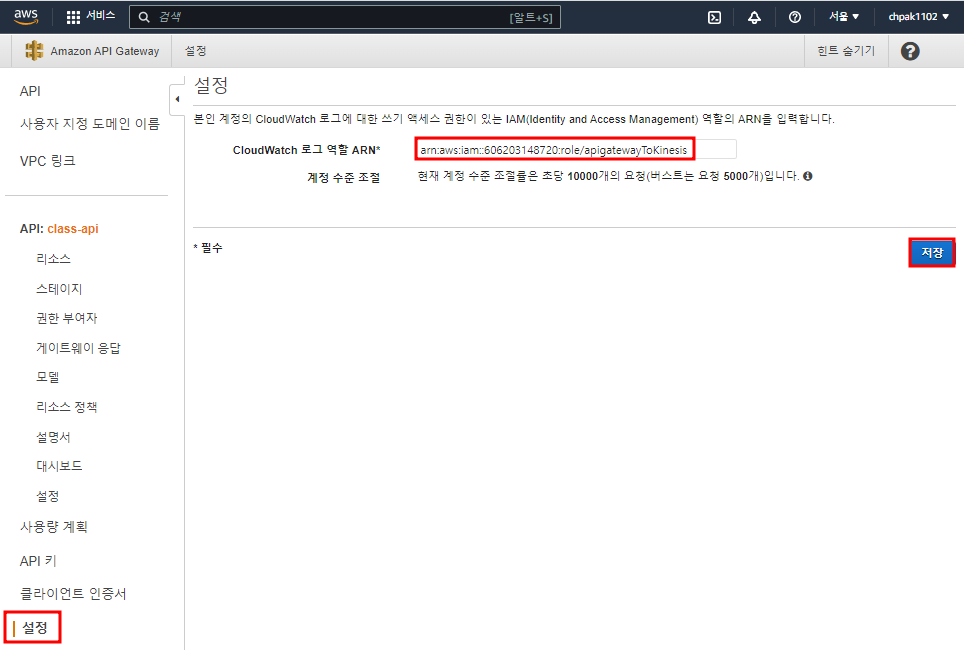
Task: Open the notifications bell icon
Action: point(754,17)
